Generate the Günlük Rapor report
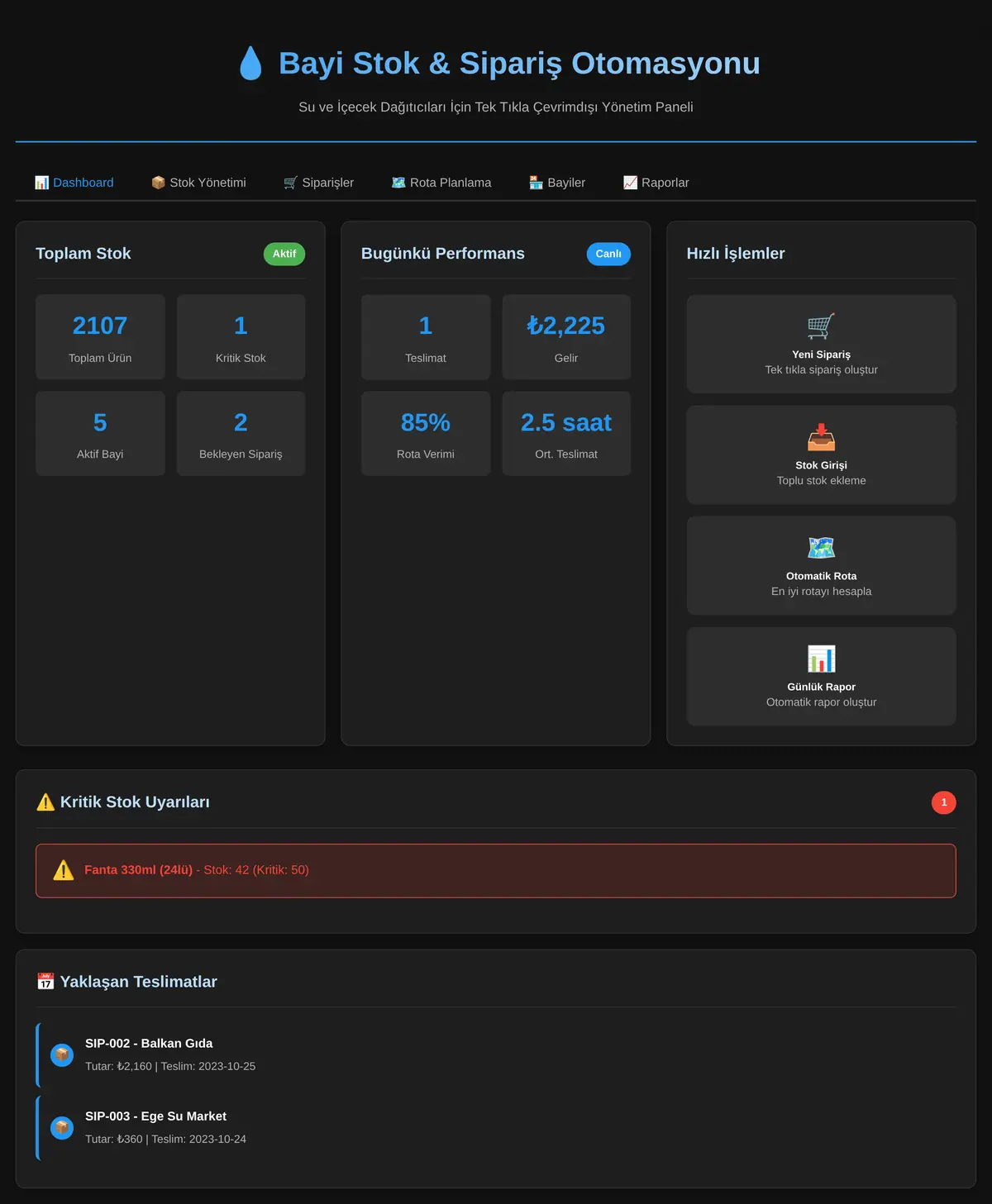Viewport: 992px width, 1204px height. pyautogui.click(x=821, y=676)
